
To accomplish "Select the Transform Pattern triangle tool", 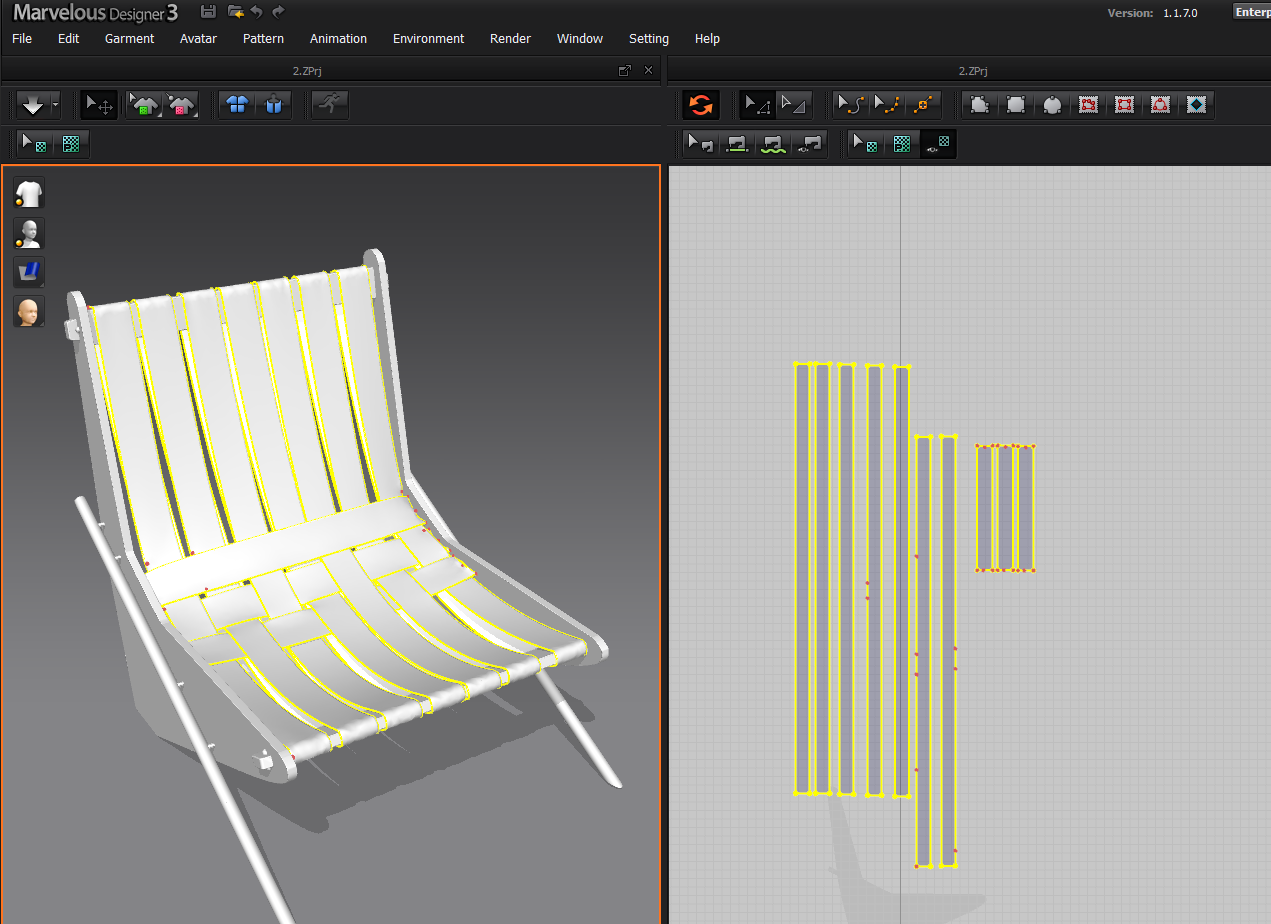I will pos(793,105).
